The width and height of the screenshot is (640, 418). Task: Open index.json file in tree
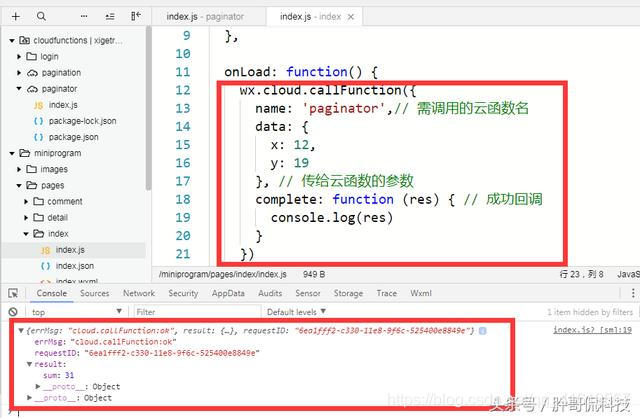75,266
